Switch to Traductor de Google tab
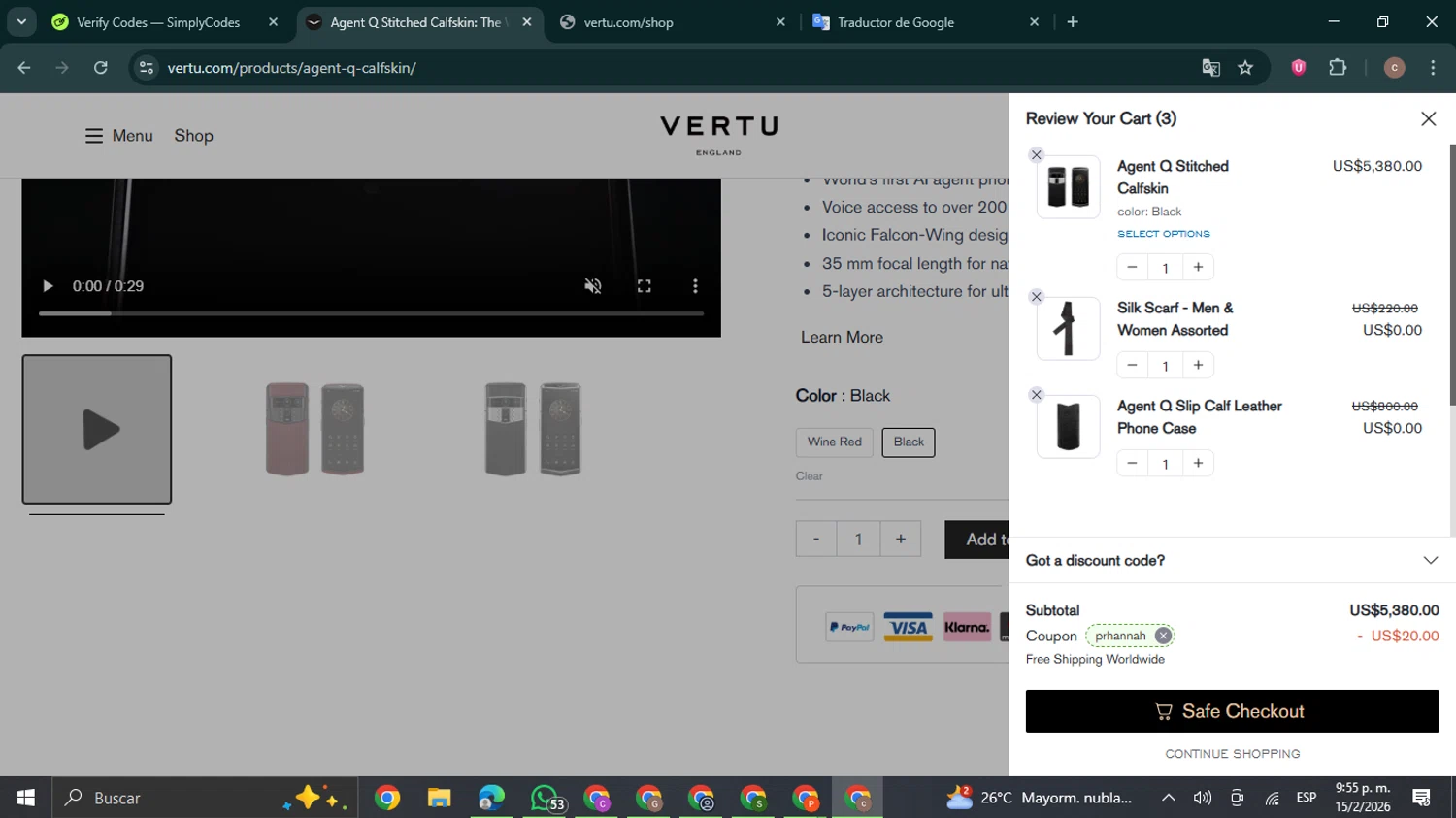Screen dimensions: 1456x818 [x=926, y=21]
